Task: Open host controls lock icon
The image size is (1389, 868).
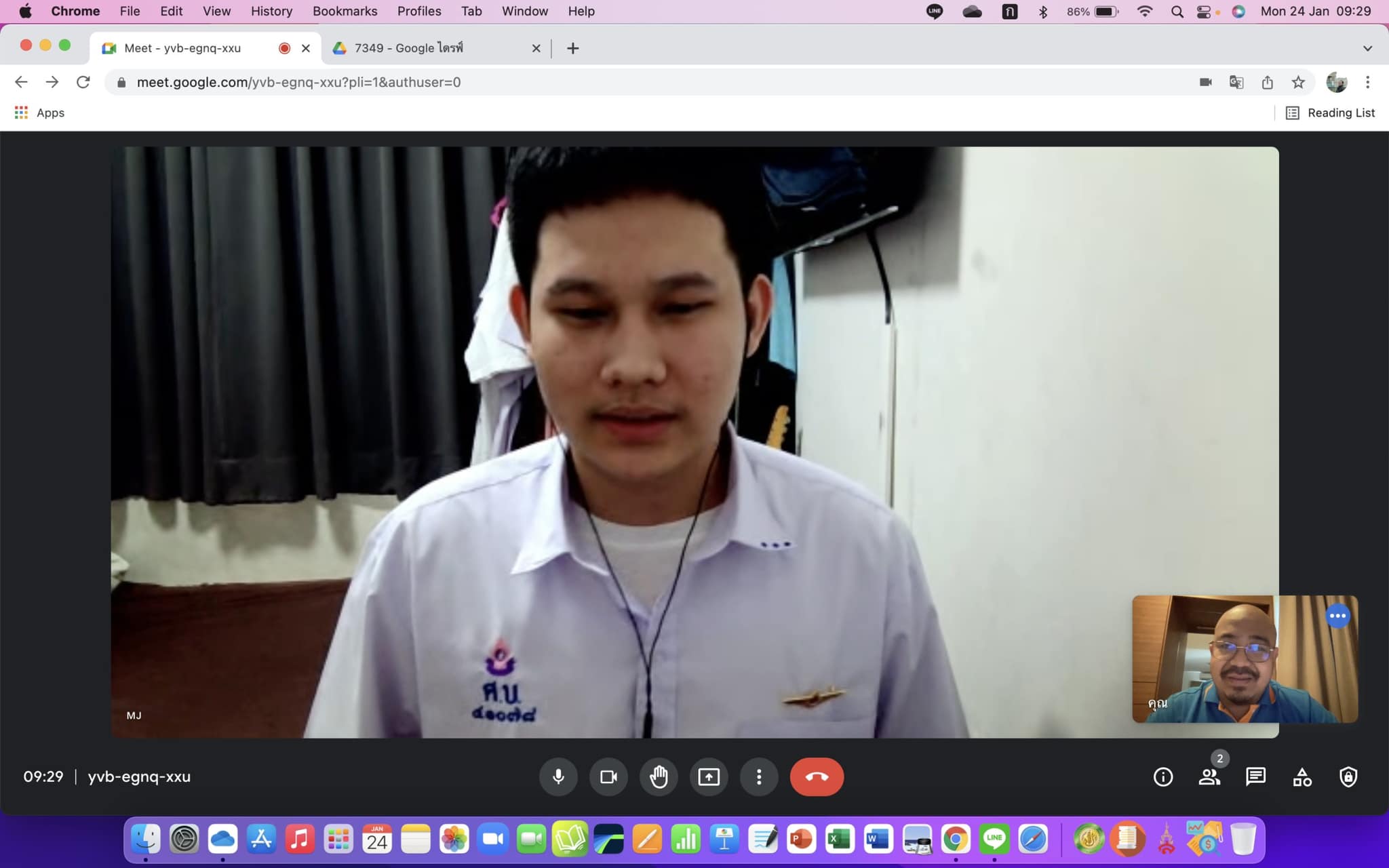Action: click(1348, 777)
